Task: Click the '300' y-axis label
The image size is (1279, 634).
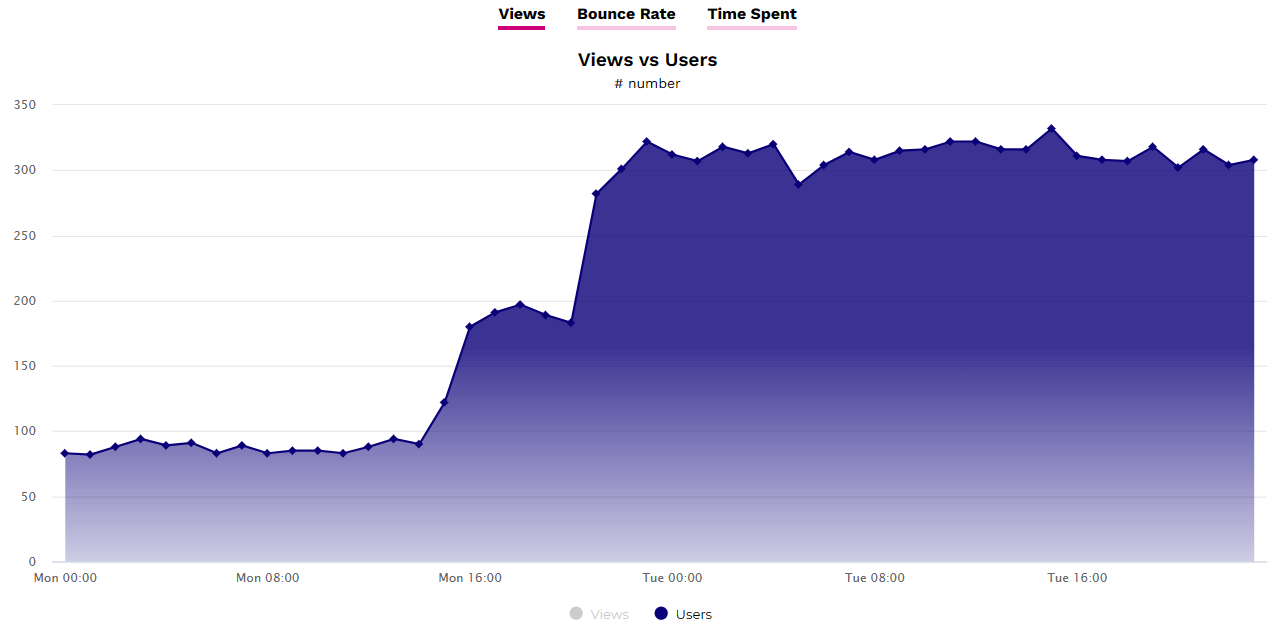Action: pos(25,170)
